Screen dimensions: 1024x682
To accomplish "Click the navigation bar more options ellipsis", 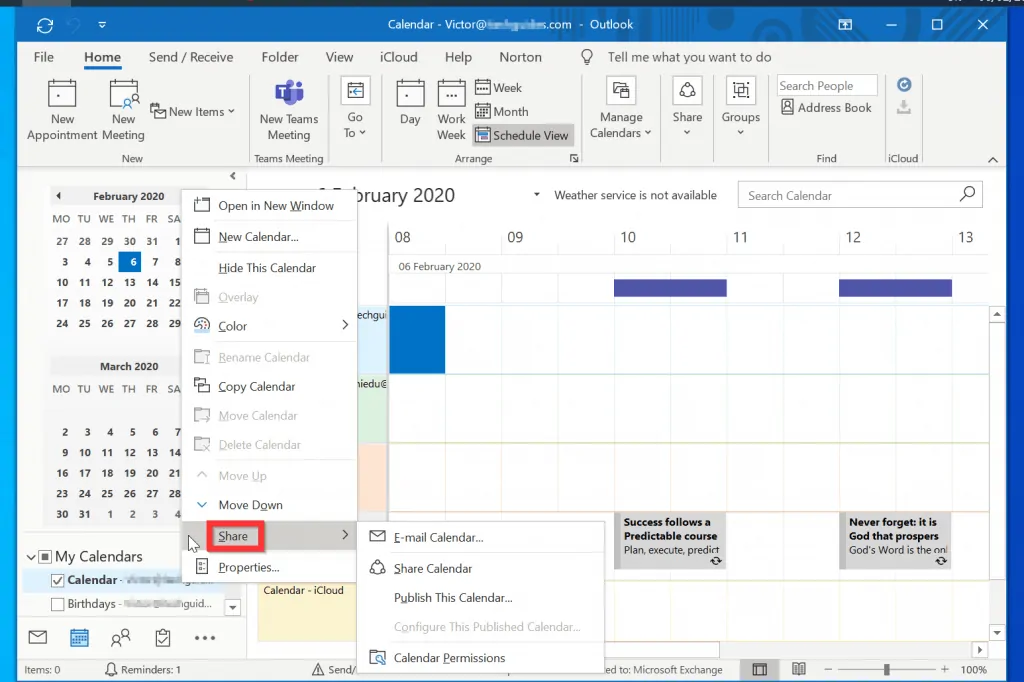I will [x=204, y=638].
